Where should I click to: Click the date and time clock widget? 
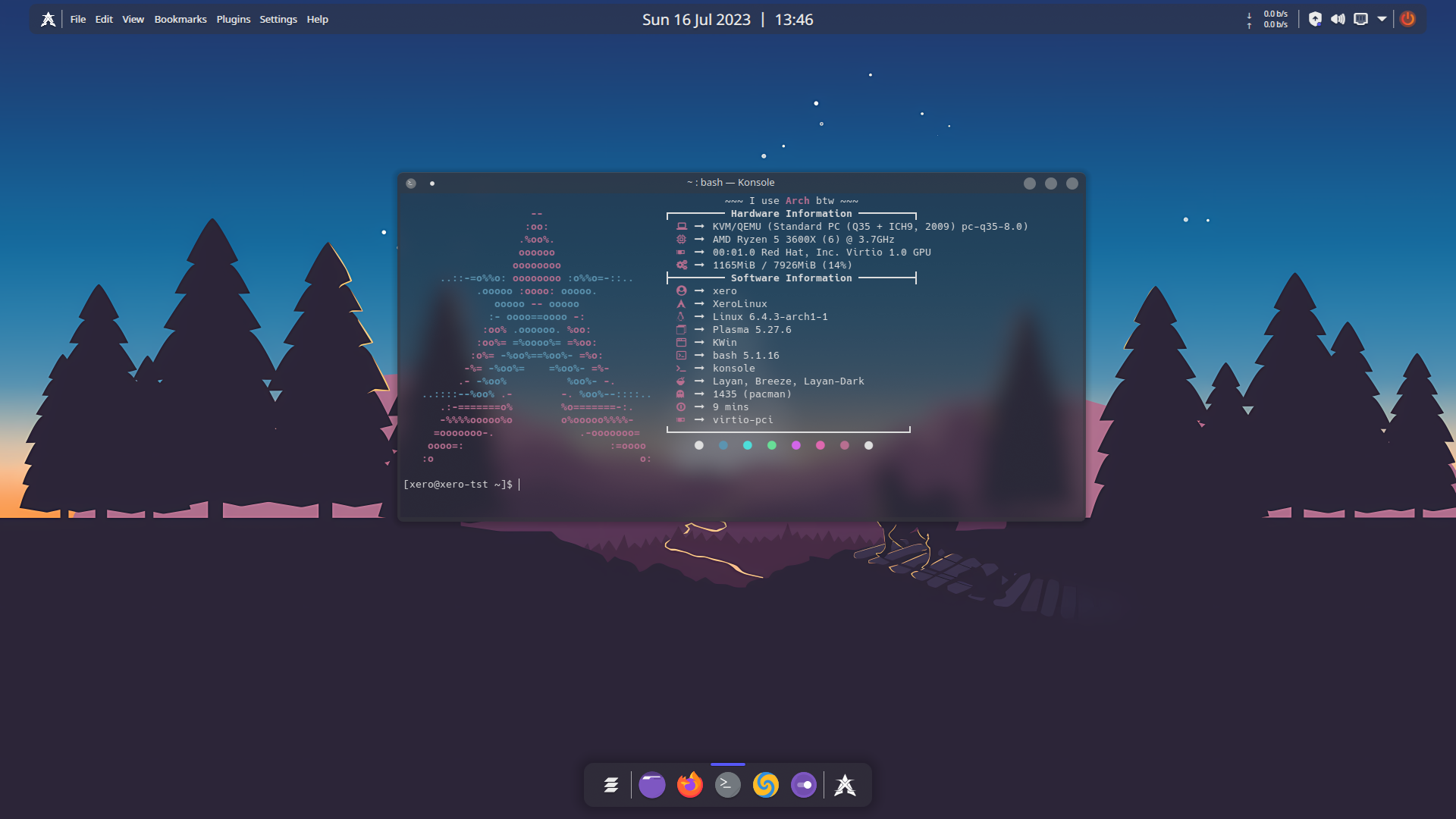[x=727, y=20]
